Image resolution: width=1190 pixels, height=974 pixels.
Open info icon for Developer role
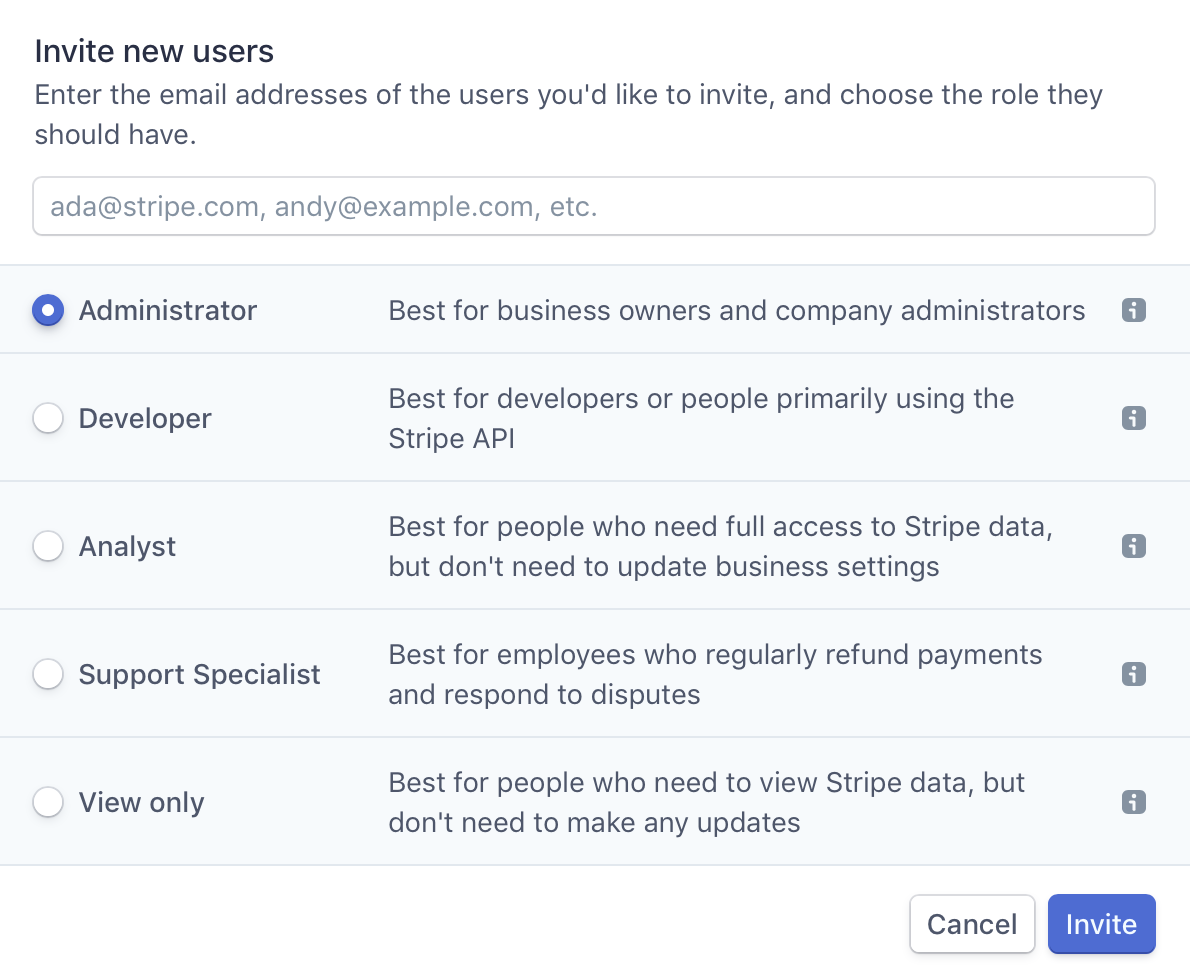[x=1133, y=418]
